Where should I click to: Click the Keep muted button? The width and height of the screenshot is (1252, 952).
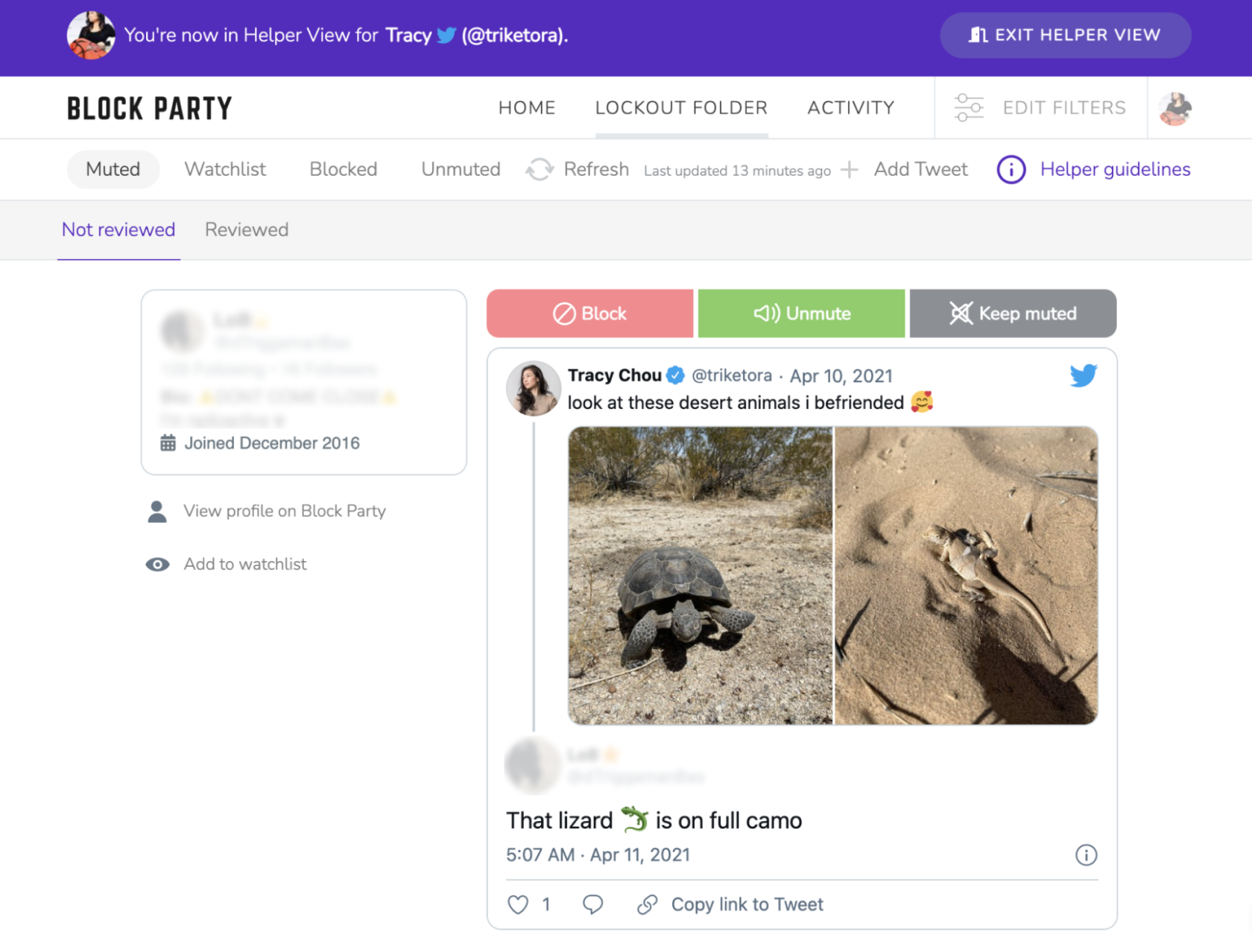coord(1013,314)
